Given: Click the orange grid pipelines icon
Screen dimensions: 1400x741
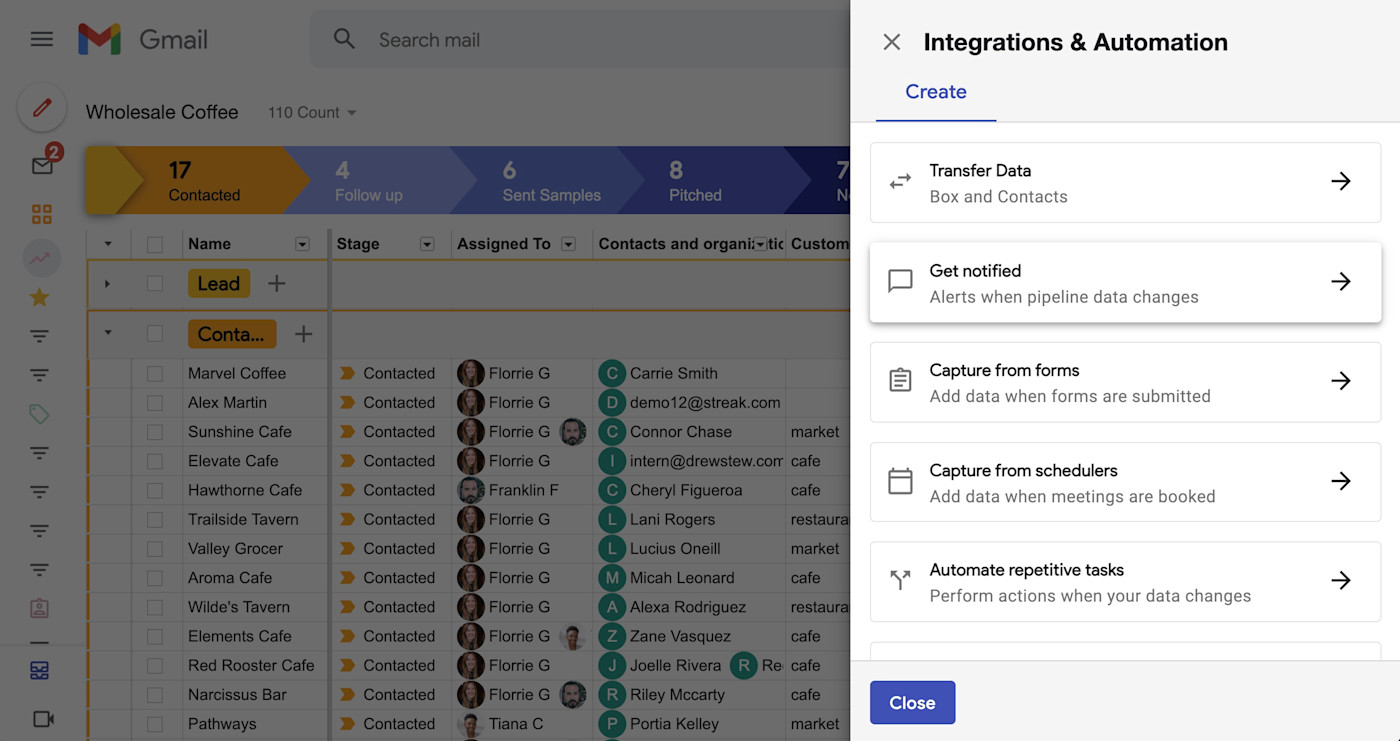Looking at the screenshot, I should point(41,214).
